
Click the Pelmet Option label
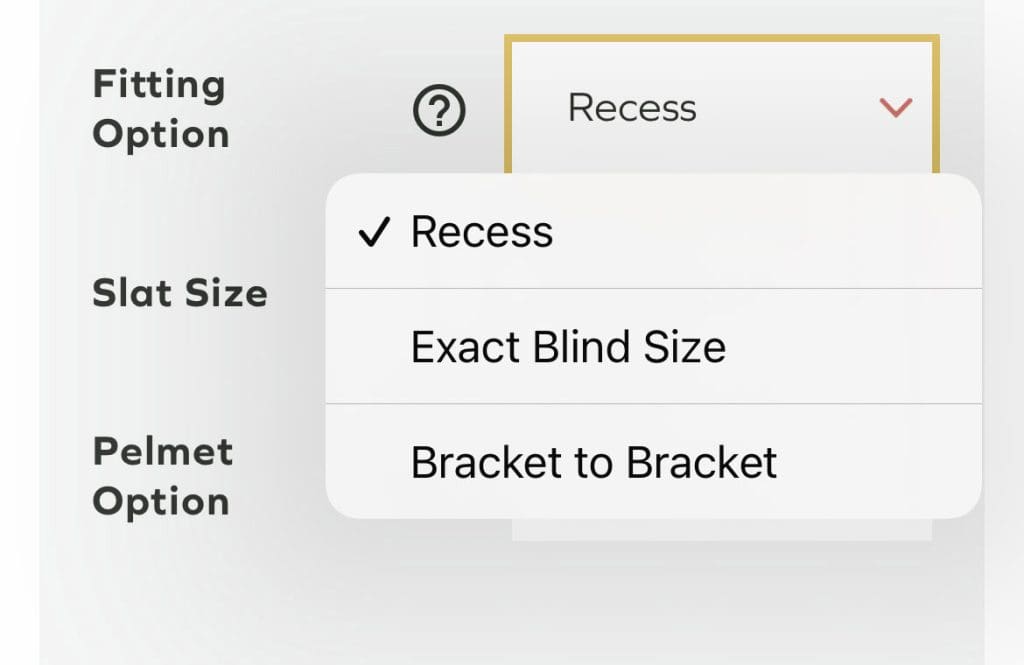pos(162,476)
